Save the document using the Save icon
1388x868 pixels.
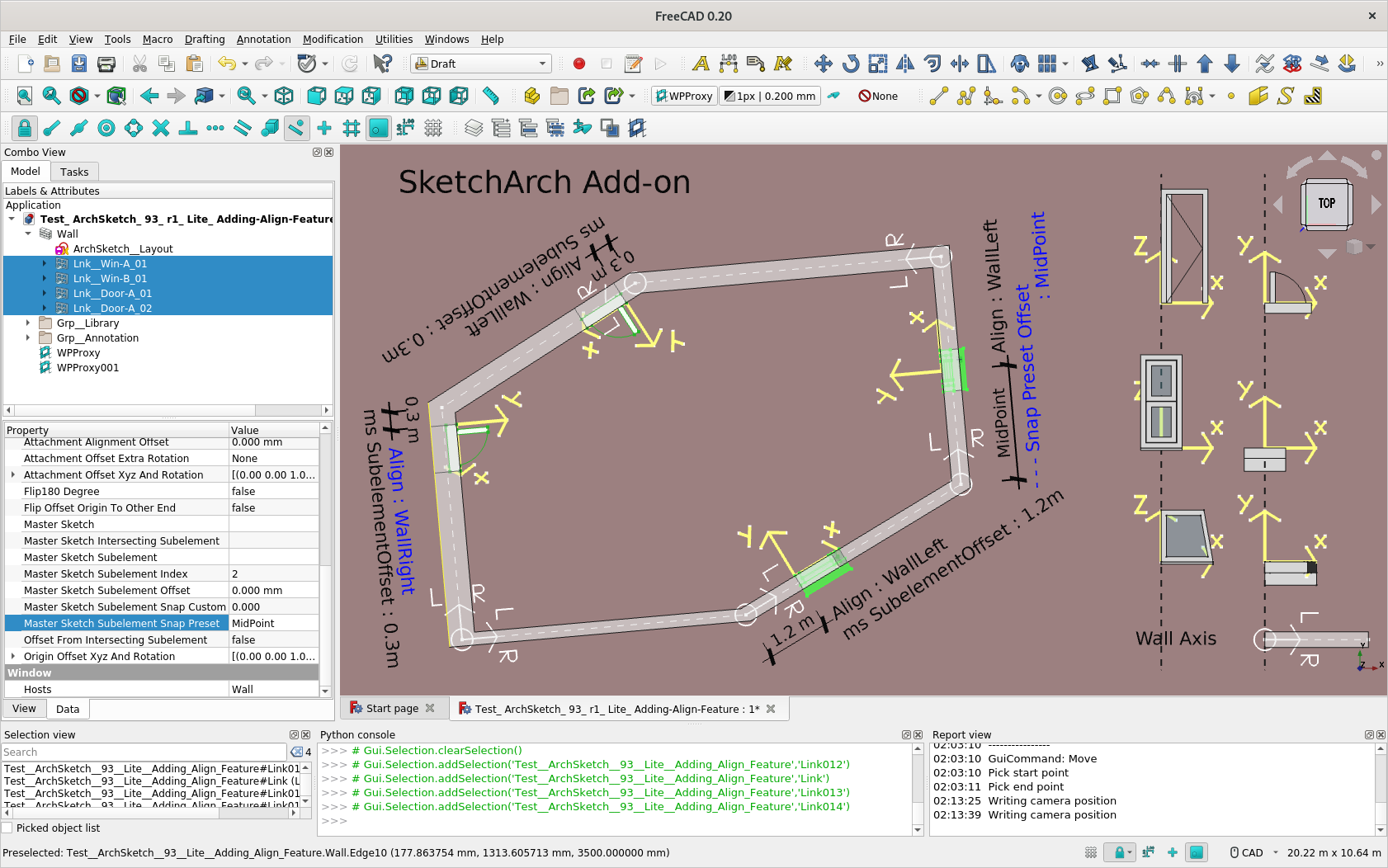(79, 64)
